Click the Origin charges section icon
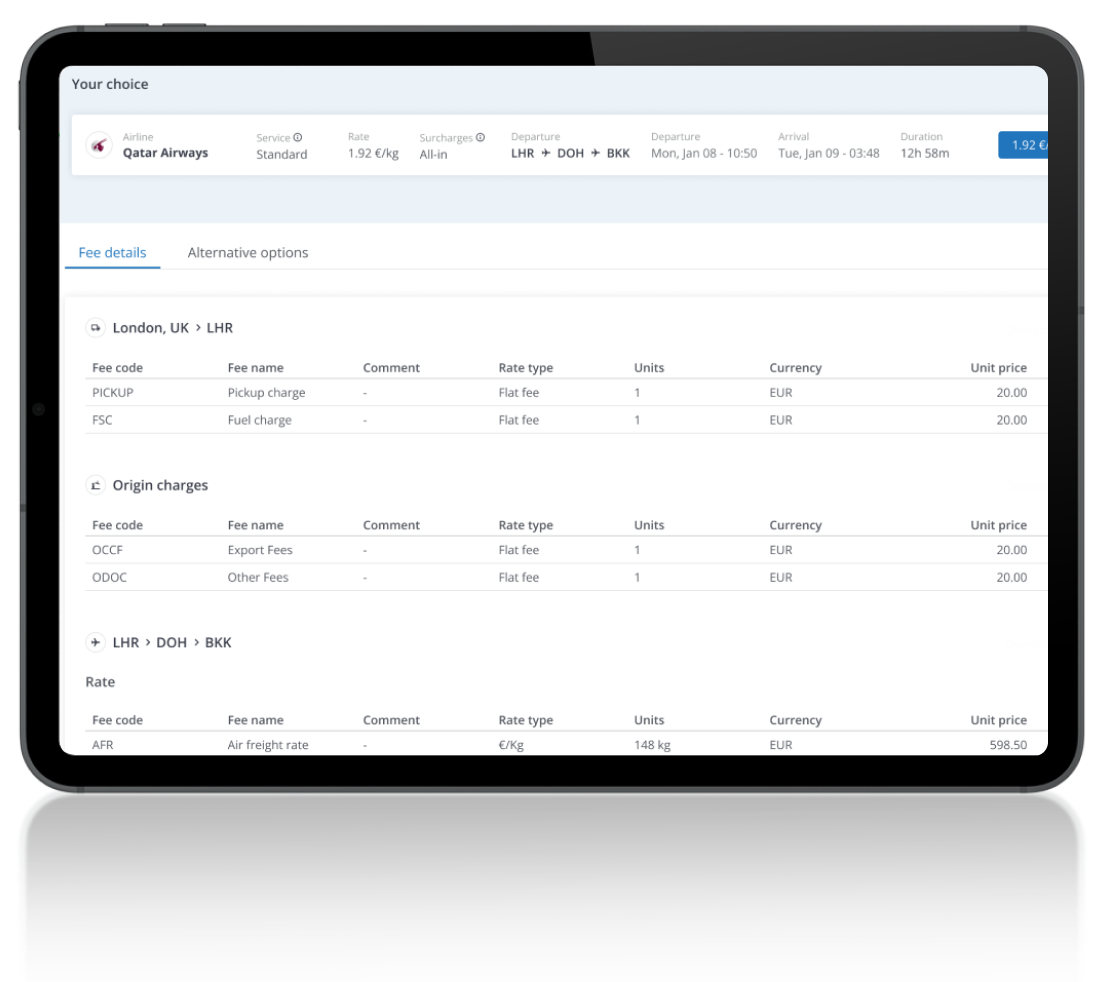 coord(96,485)
